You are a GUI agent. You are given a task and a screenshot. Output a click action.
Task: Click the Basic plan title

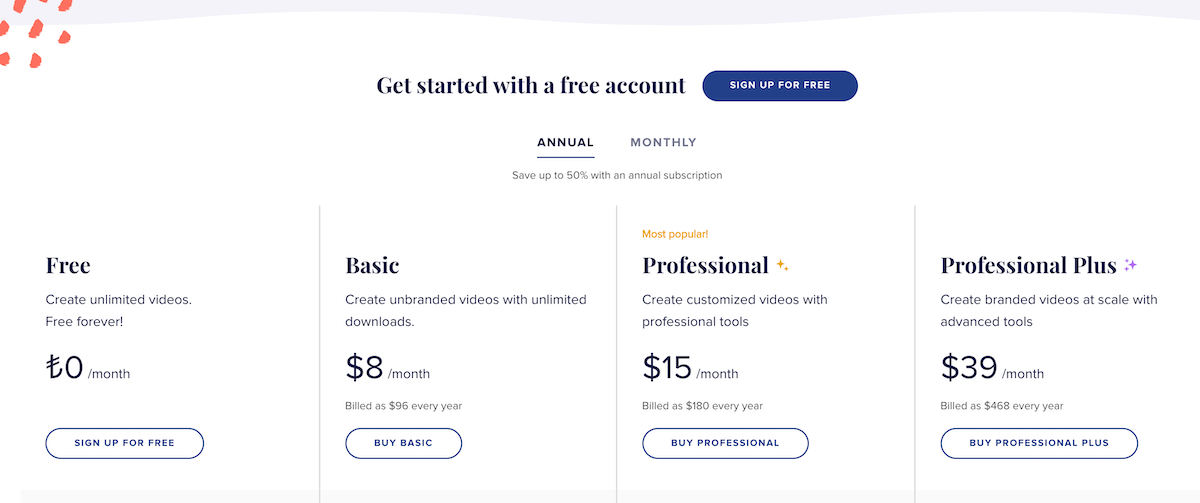point(372,266)
